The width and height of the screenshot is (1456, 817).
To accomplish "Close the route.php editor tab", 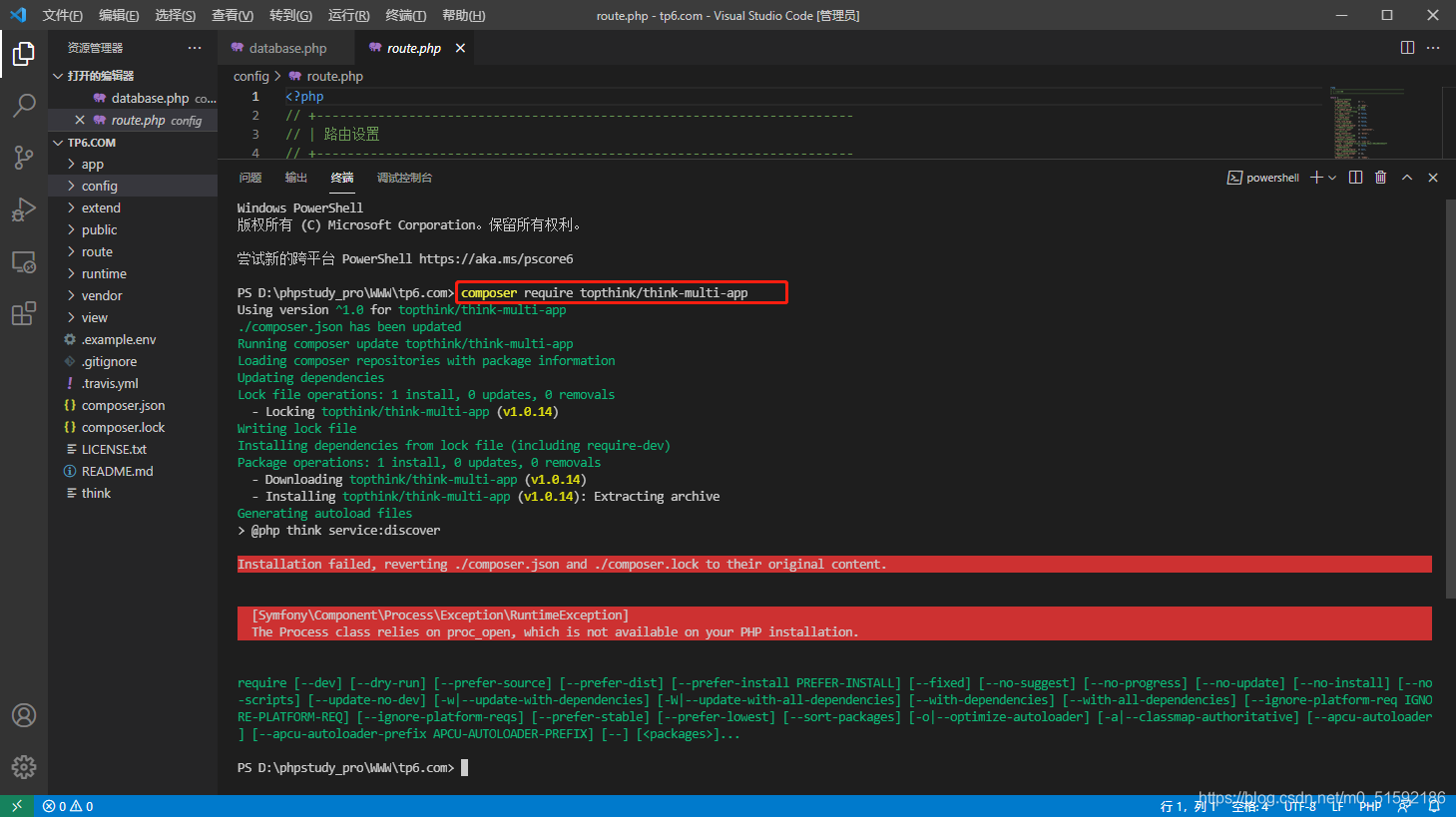I will click(x=460, y=48).
